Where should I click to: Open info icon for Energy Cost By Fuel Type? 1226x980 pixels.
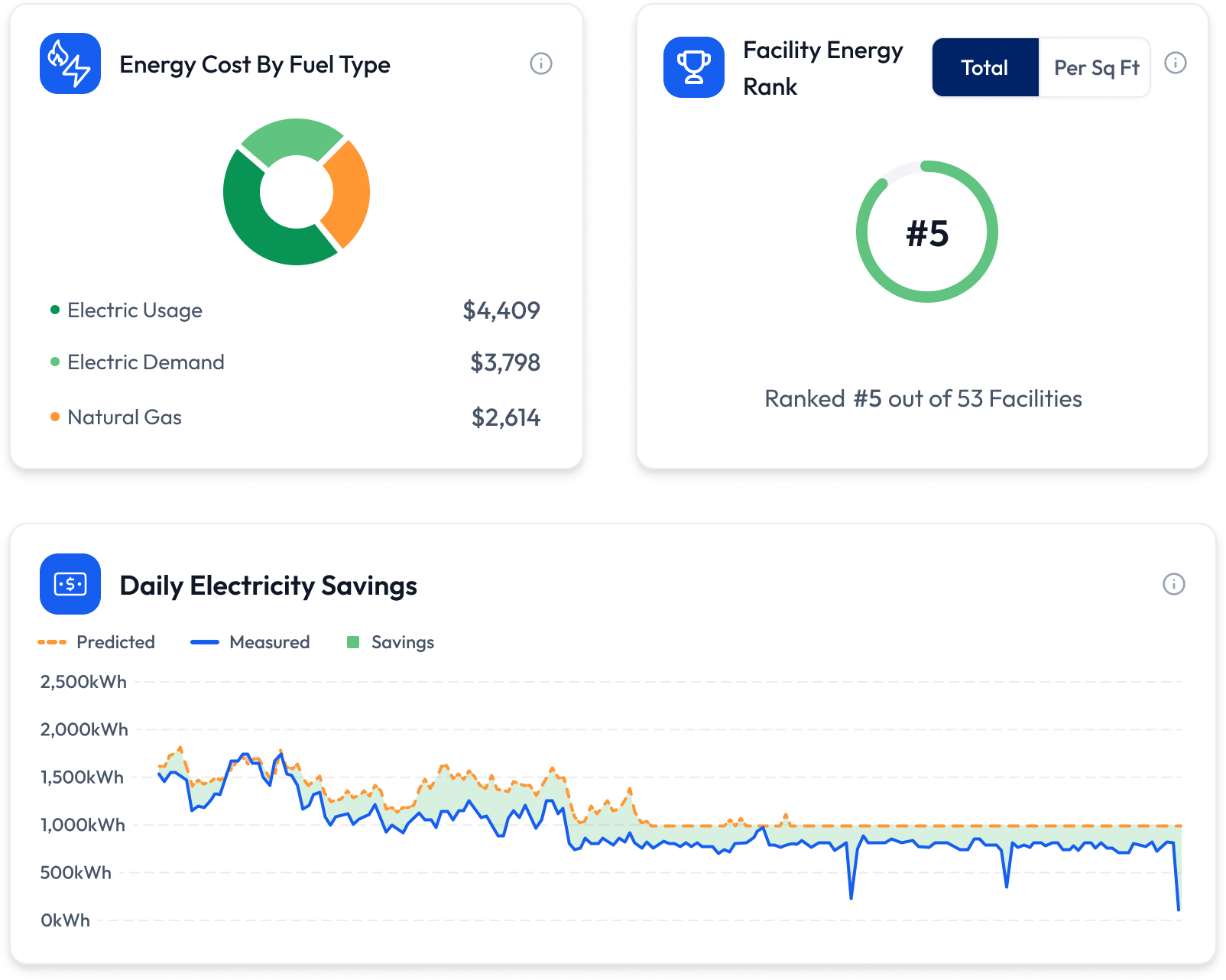[x=541, y=63]
